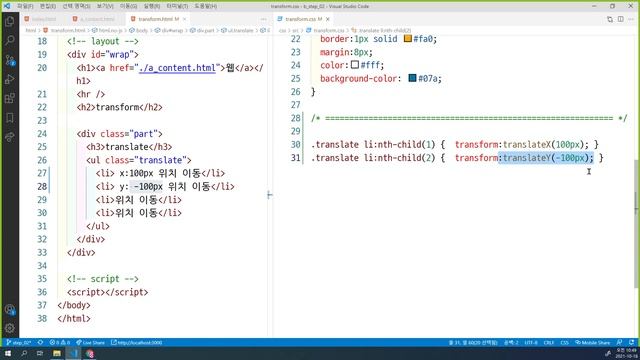Open Windows taskbar search
The width and height of the screenshot is (640, 360).
(x=24, y=353)
